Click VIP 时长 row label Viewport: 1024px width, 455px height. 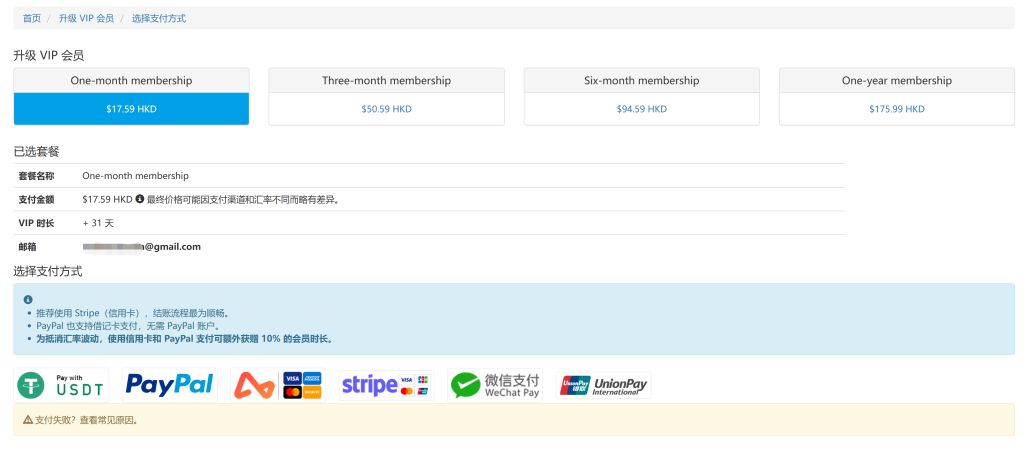click(37, 223)
